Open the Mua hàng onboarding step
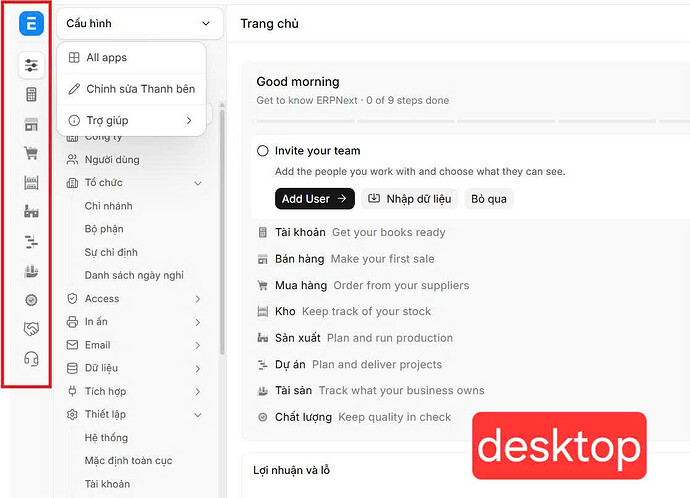690x498 pixels. [x=363, y=286]
